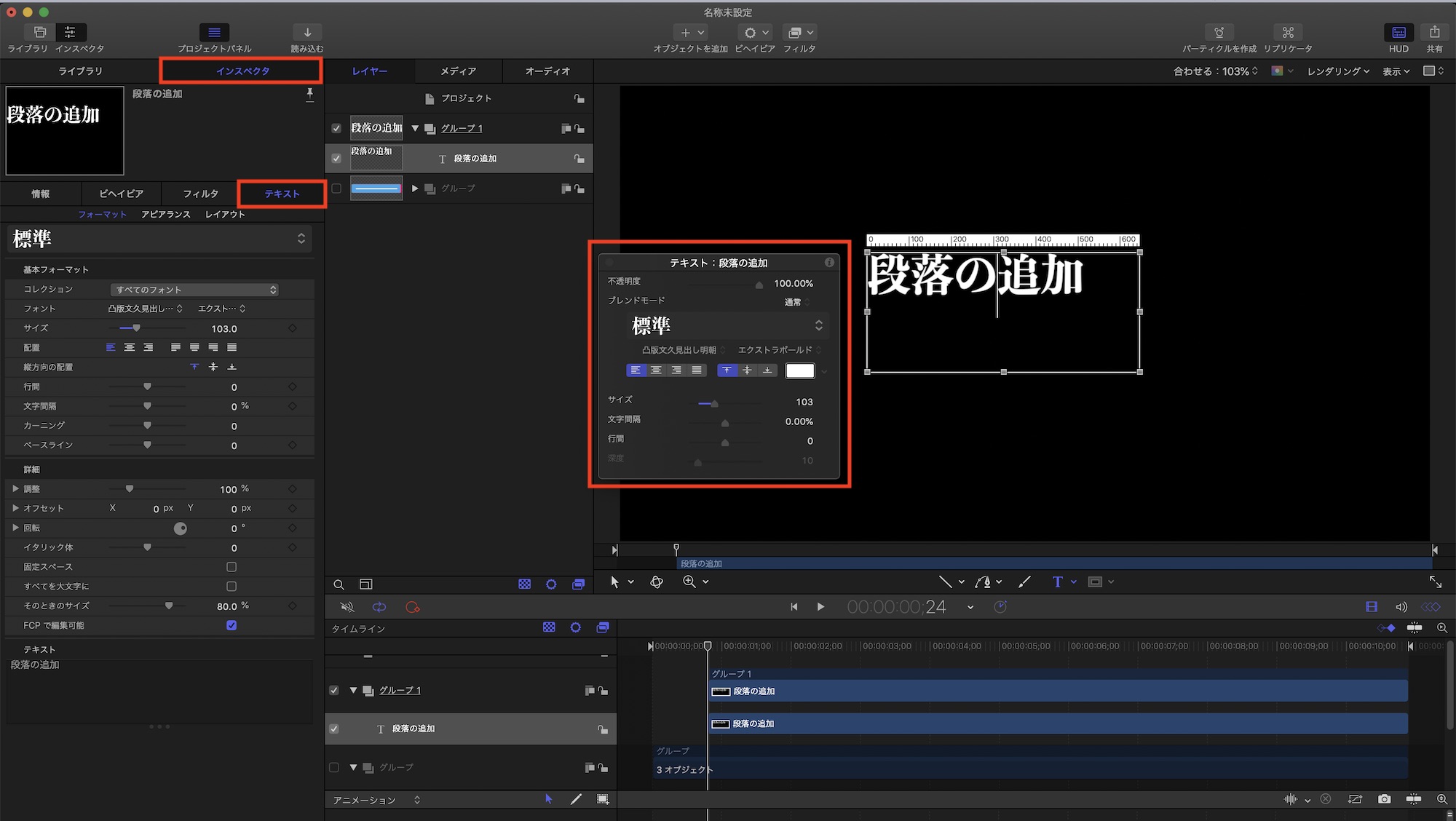Click search icon below layers list
Viewport: 1456px width, 821px height.
click(339, 584)
